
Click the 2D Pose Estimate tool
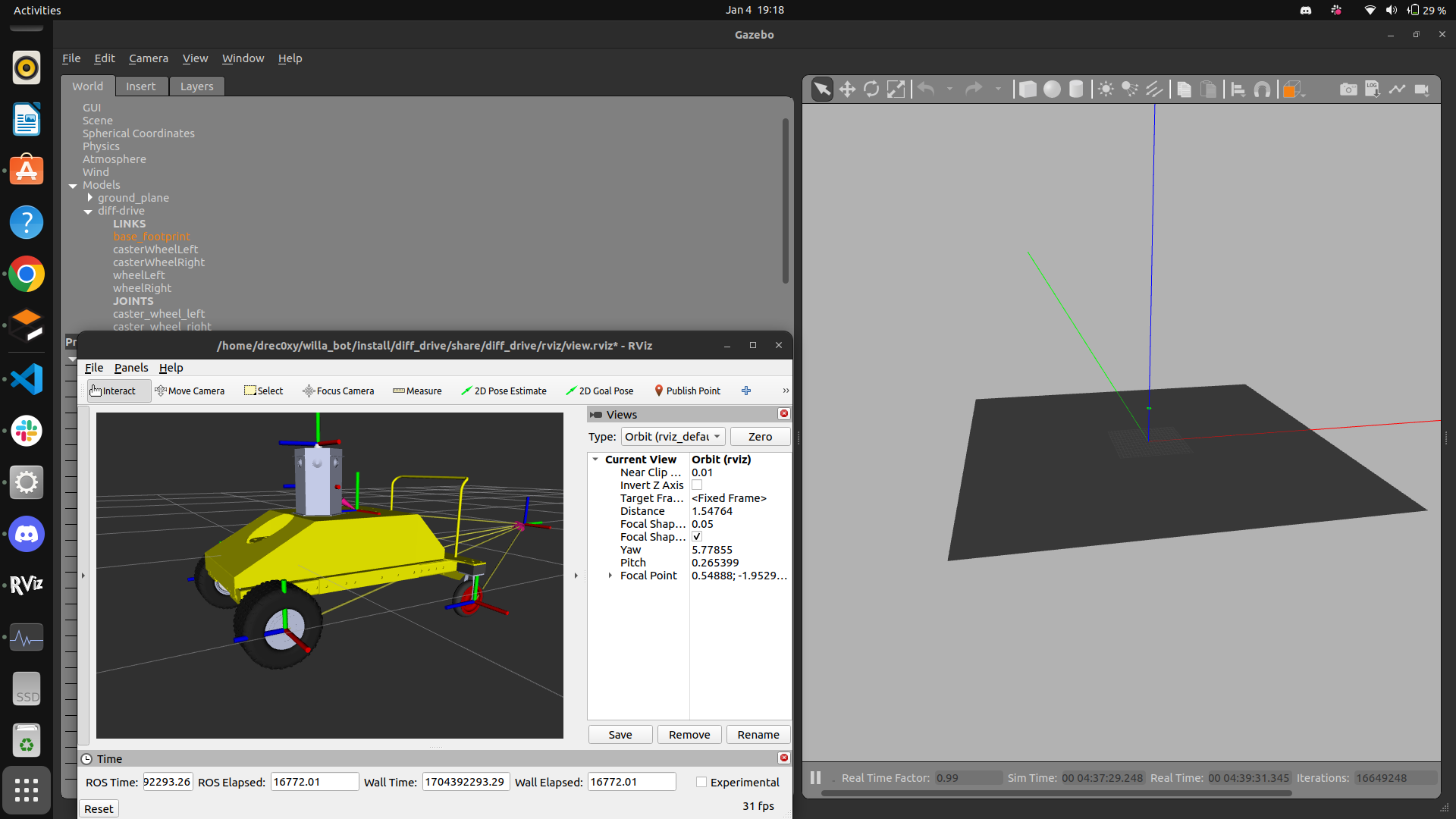(x=504, y=390)
